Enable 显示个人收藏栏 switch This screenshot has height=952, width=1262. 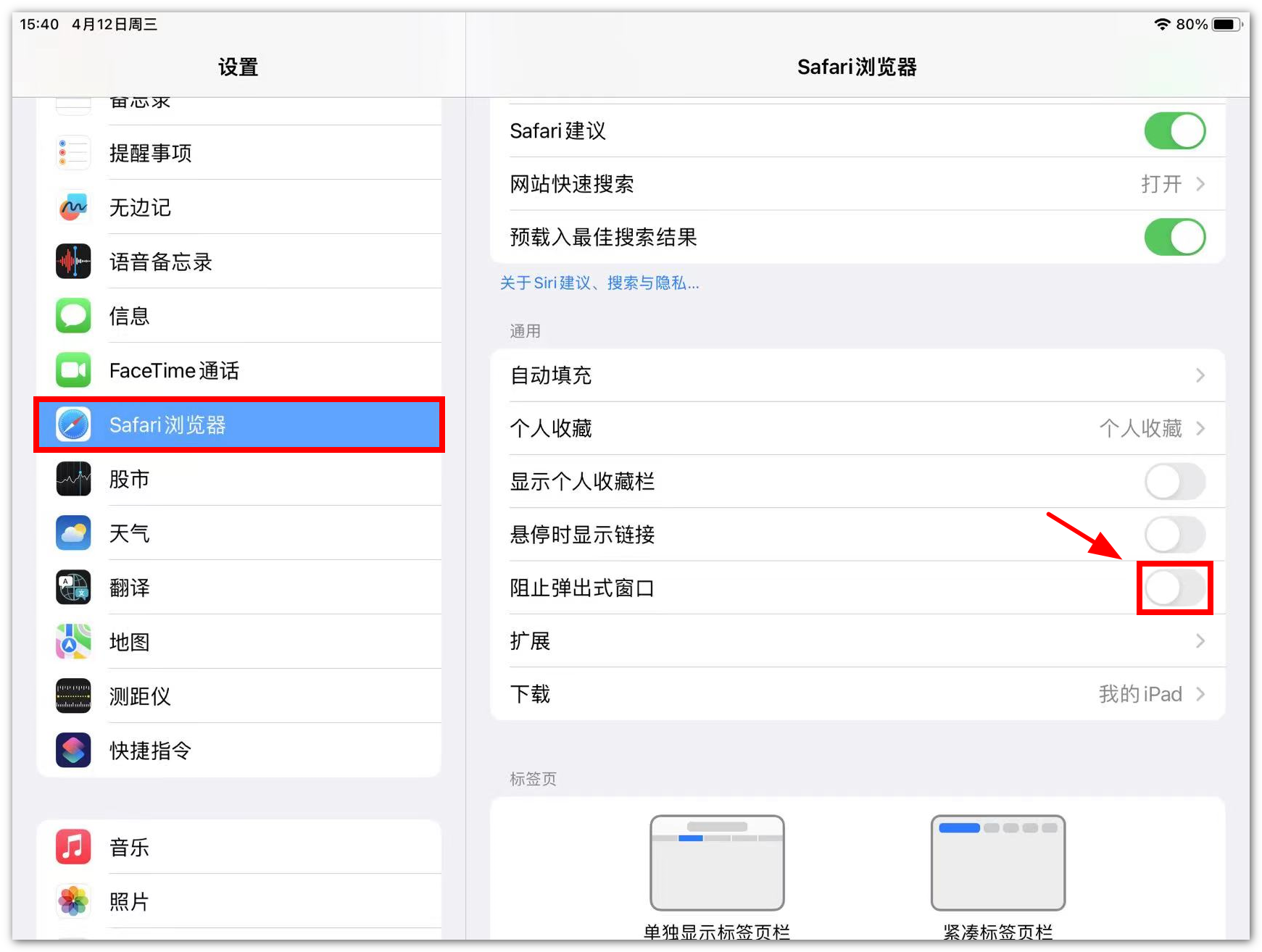point(1175,482)
